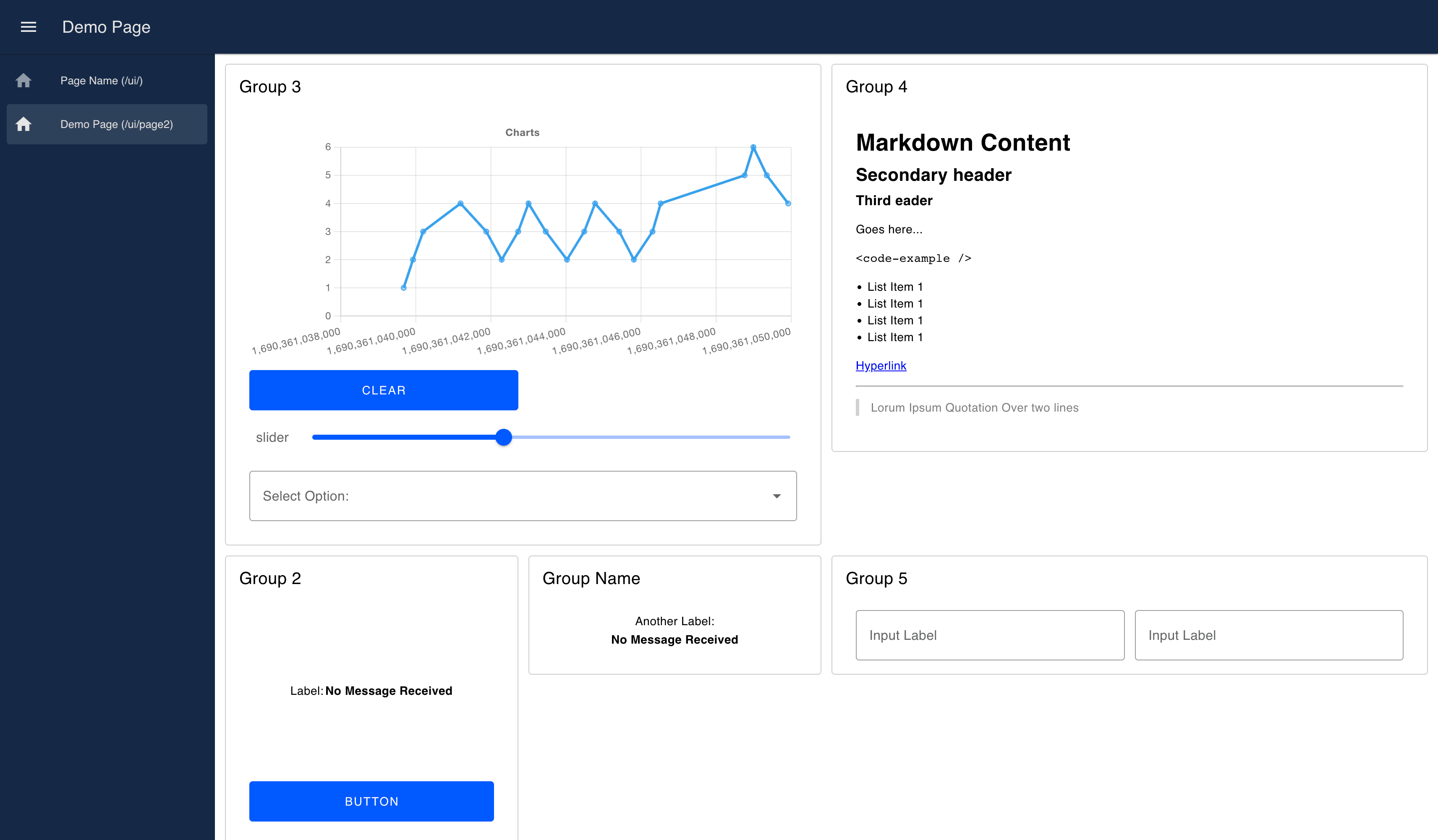Collapse the sidebar using the menu icon
The width and height of the screenshot is (1438, 840).
click(x=28, y=27)
